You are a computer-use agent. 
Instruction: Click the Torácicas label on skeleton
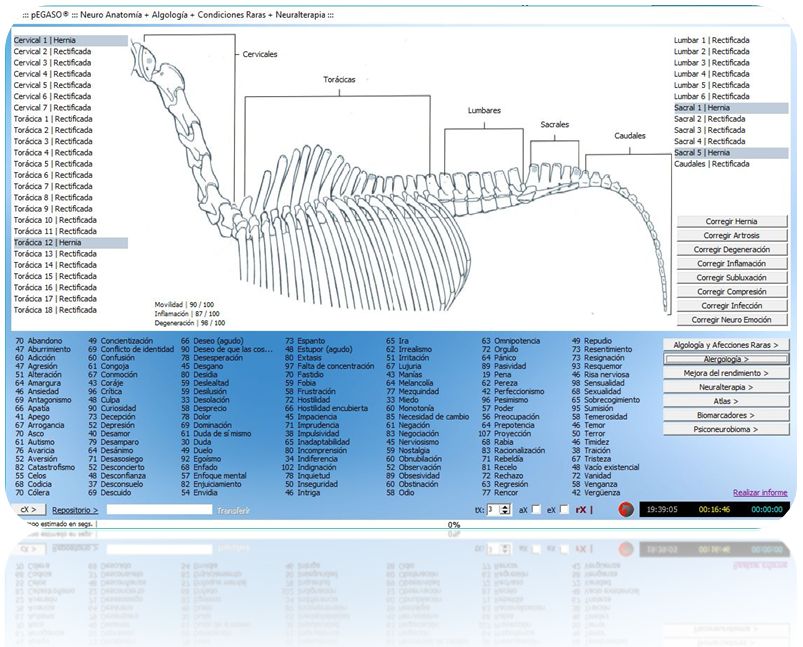[339, 79]
